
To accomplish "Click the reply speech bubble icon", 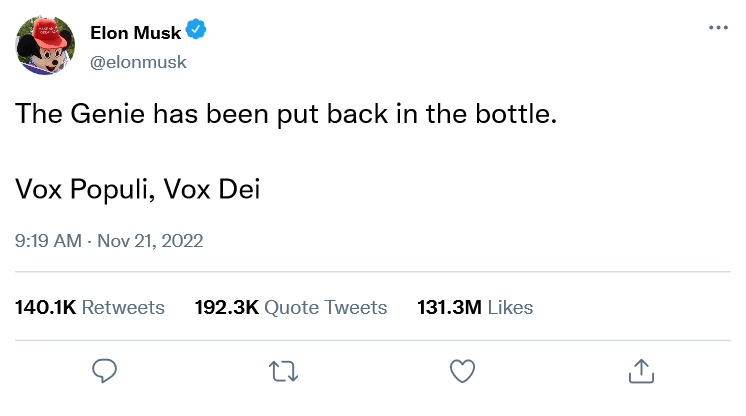I will point(106,370).
